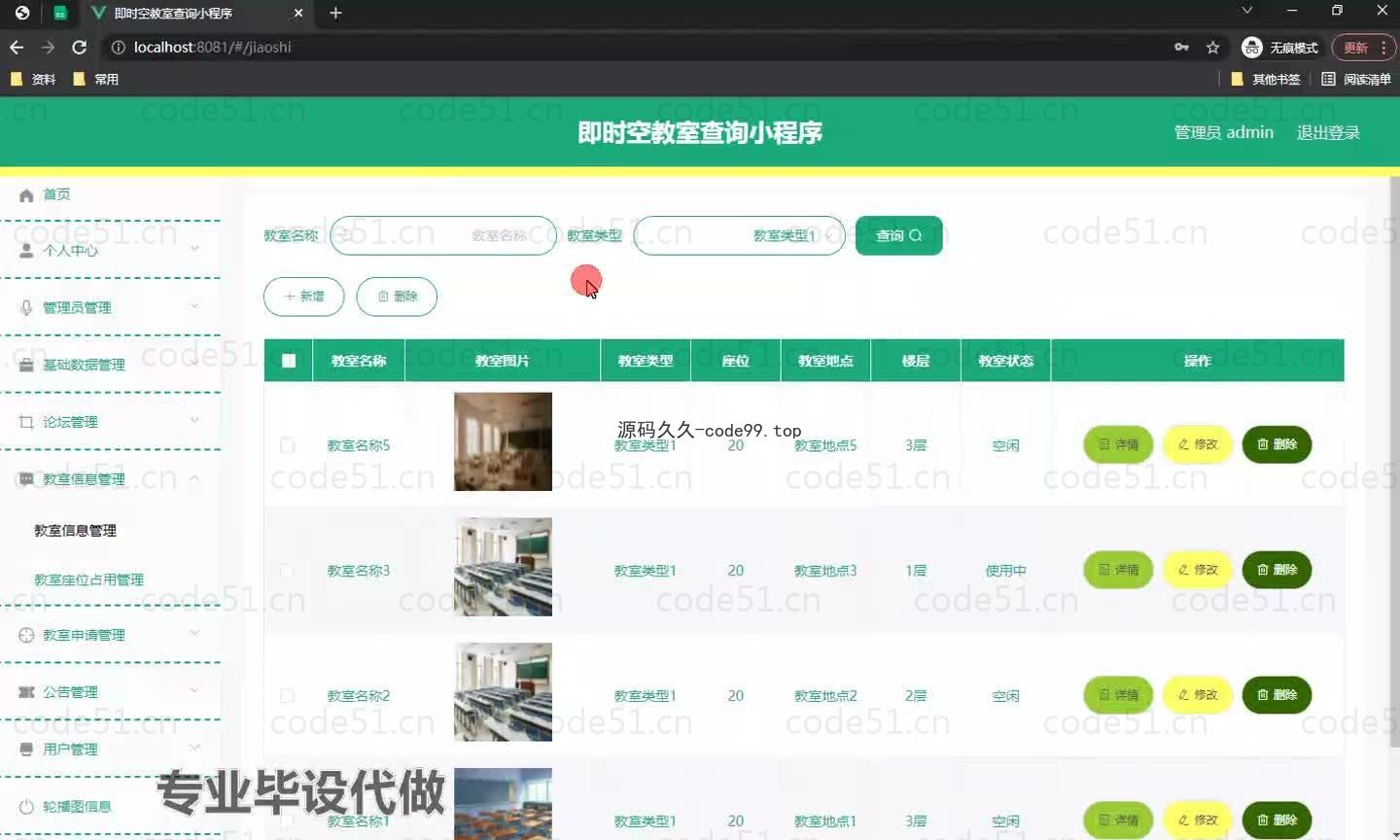Click the 新增 add button
This screenshot has height=840, width=1400.
click(x=304, y=297)
